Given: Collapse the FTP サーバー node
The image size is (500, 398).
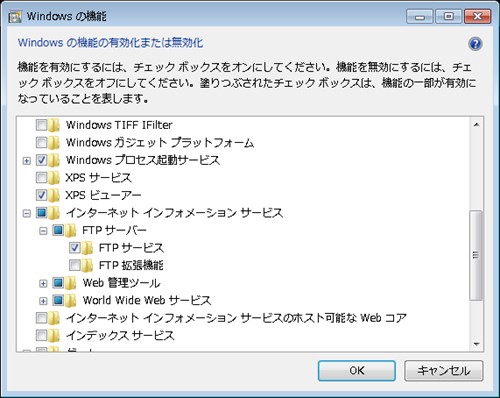Looking at the screenshot, I should pyautogui.click(x=43, y=231).
